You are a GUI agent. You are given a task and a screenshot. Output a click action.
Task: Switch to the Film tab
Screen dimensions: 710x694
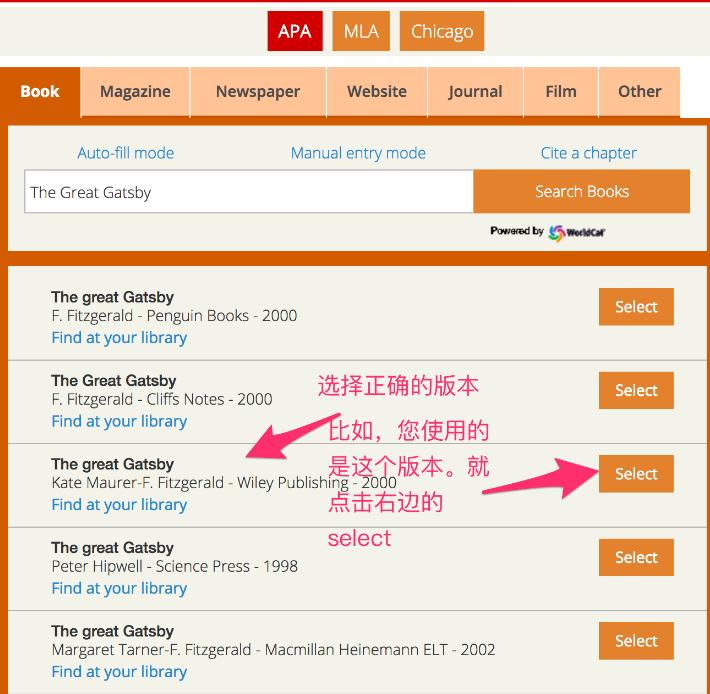coord(561,92)
